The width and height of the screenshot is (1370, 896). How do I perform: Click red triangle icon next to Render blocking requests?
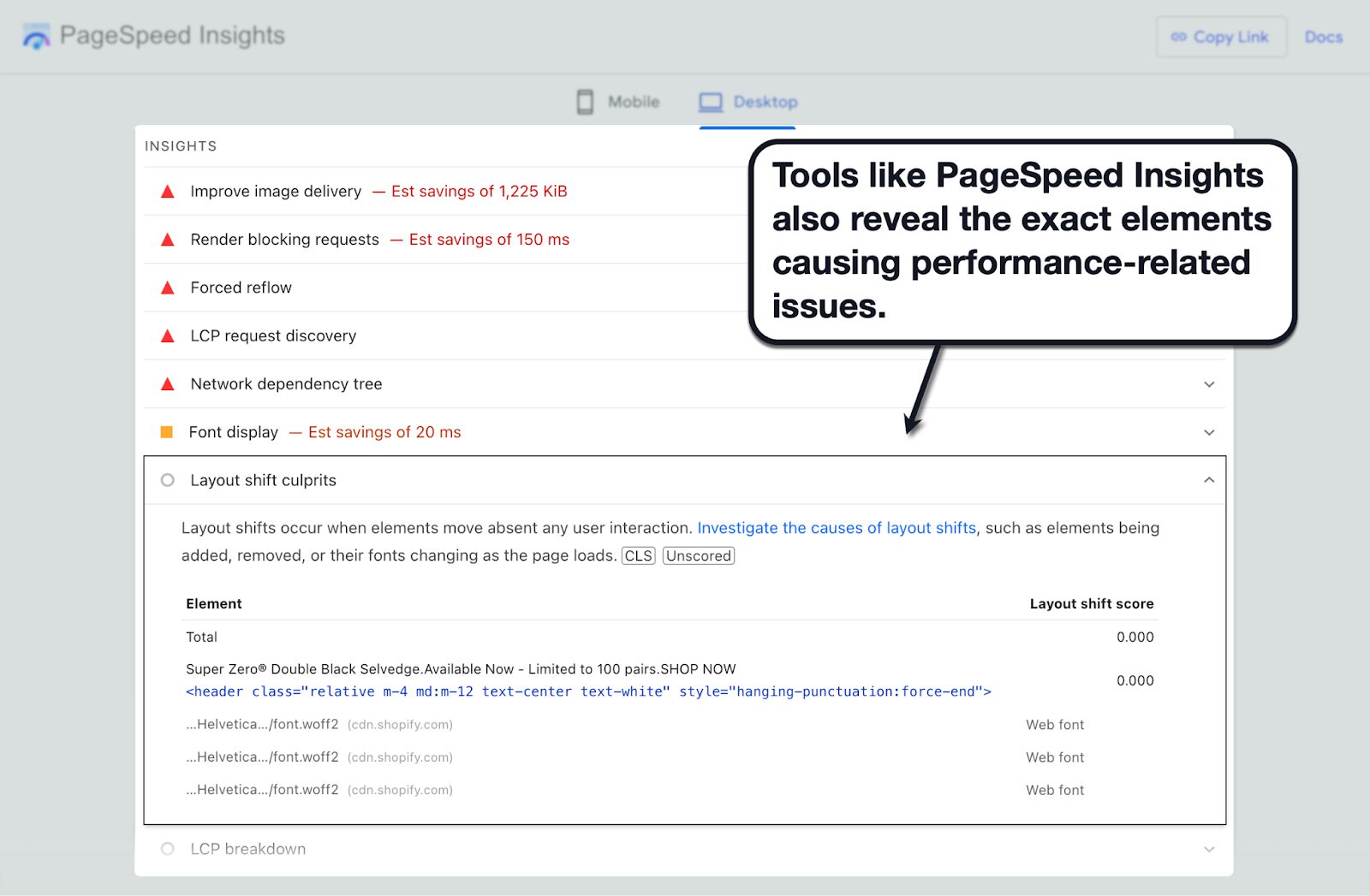[x=168, y=240]
